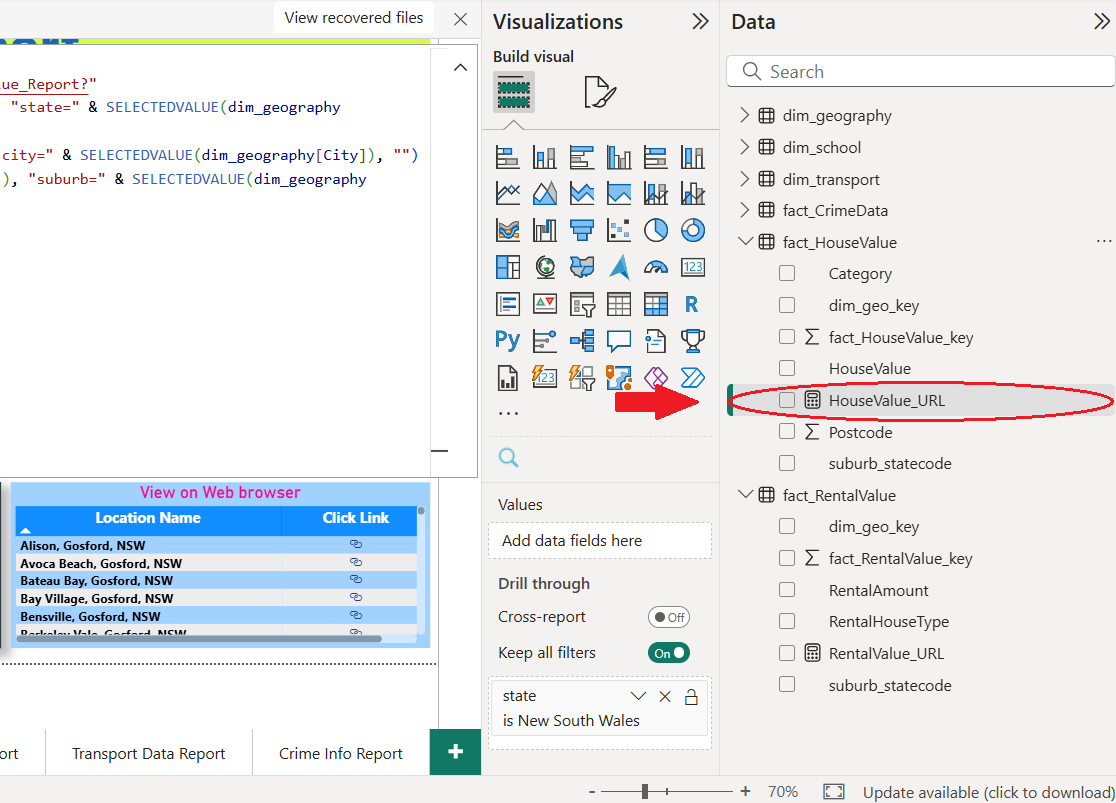Select the Donut chart visual
The image size is (1116, 803).
[692, 230]
